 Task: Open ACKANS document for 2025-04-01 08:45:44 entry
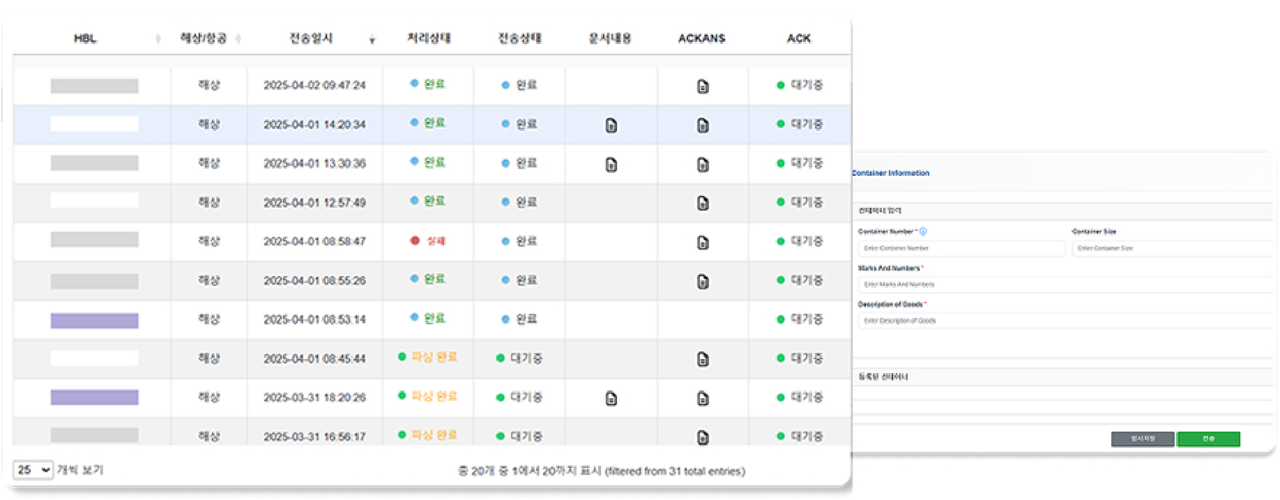[703, 359]
